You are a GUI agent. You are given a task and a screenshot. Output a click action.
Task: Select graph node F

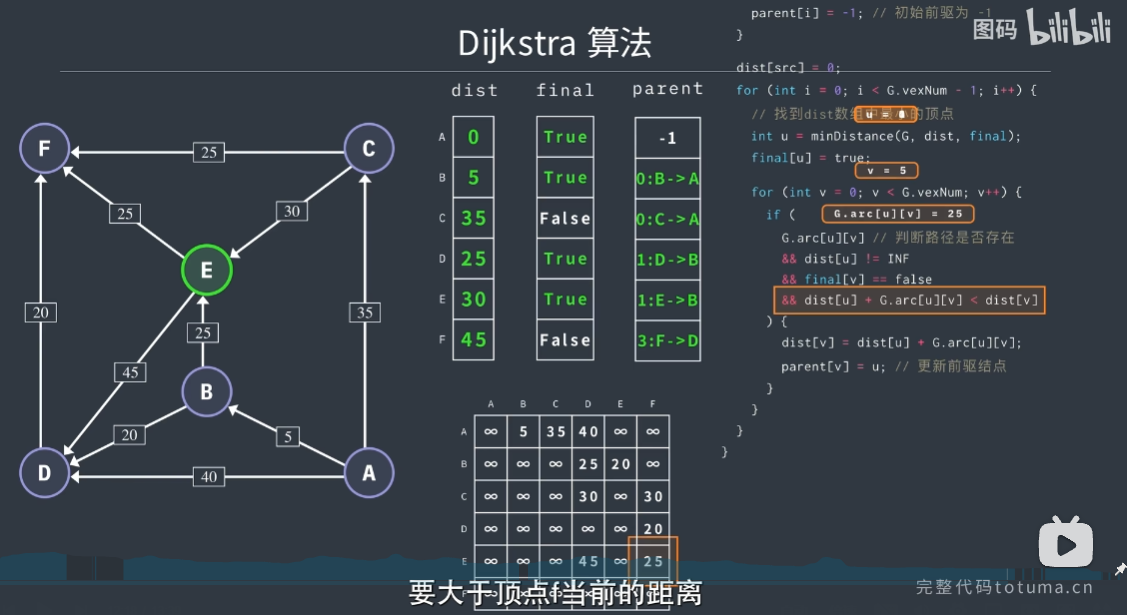pos(44,150)
